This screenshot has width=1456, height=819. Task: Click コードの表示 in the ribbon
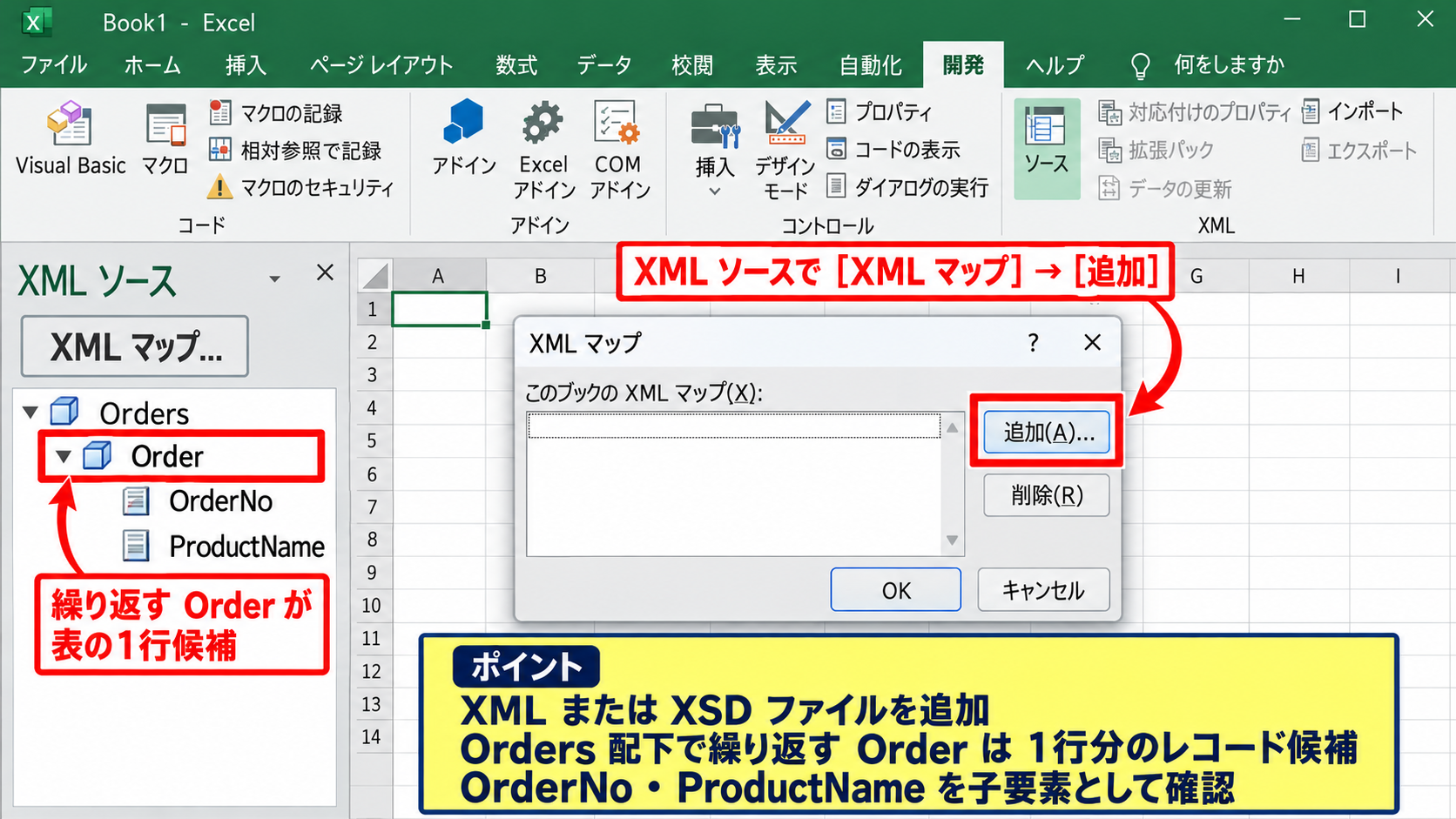coord(893,149)
